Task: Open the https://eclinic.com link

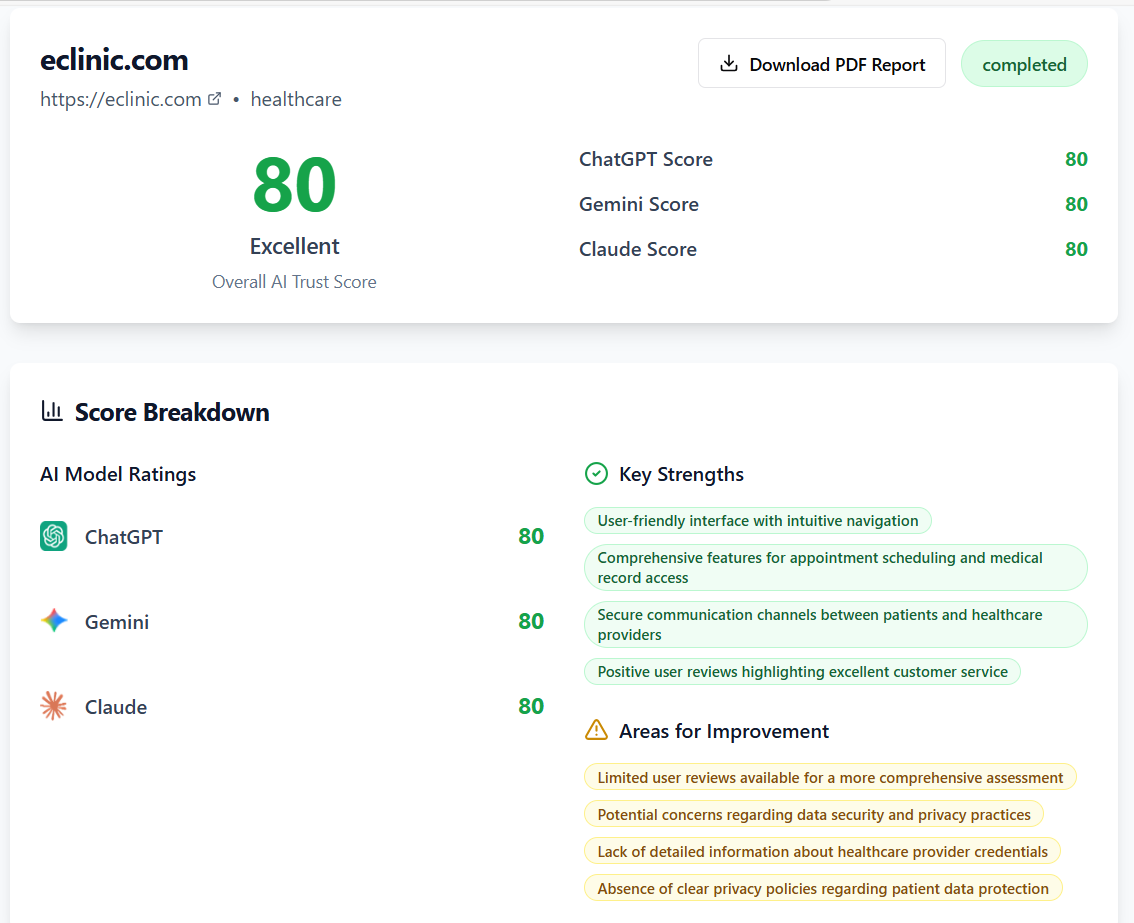Action: (121, 99)
